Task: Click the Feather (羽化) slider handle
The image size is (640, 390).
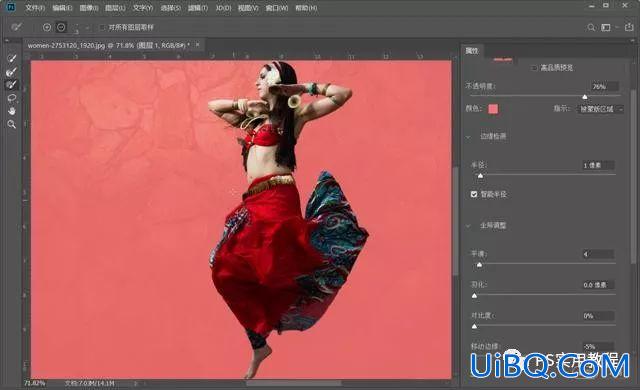Action: coord(474,296)
